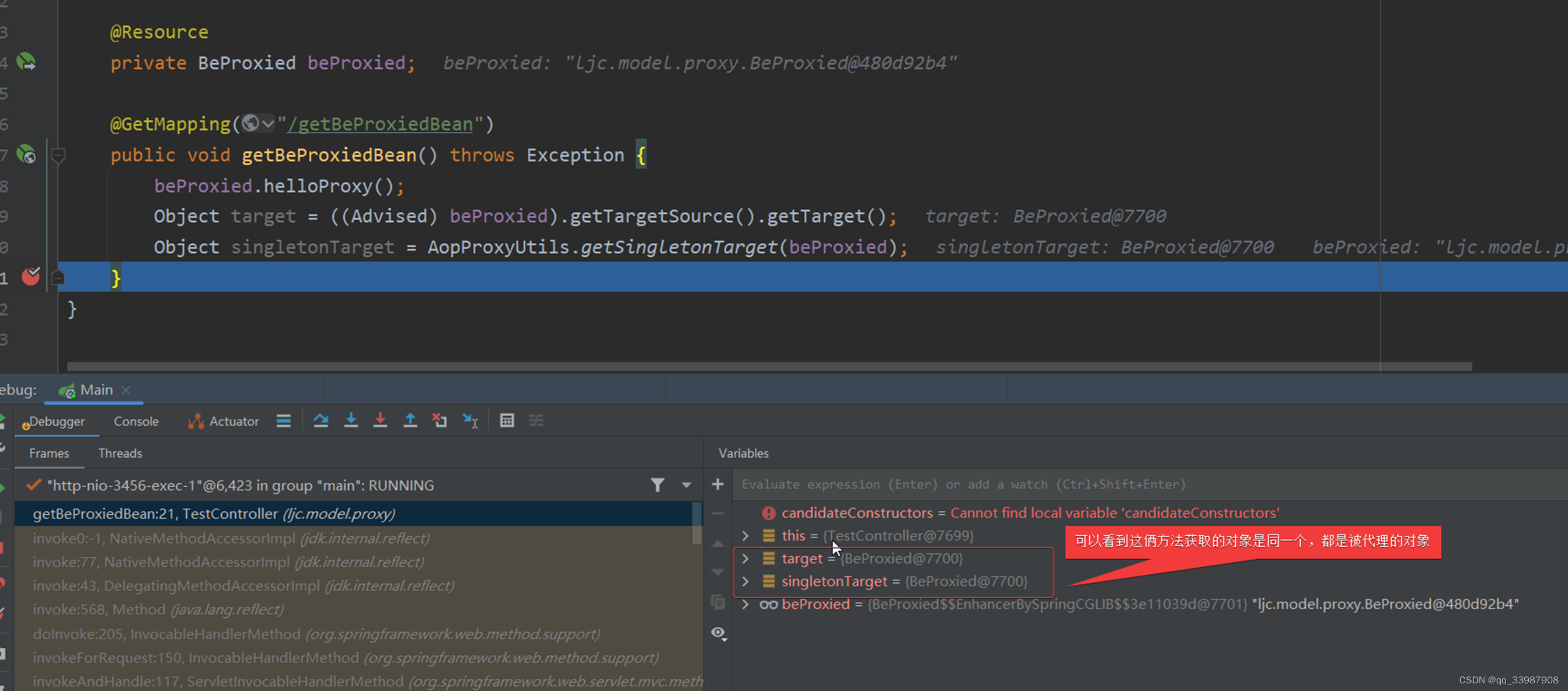
Task: Click the helloProxy() call in code
Action: (329, 186)
